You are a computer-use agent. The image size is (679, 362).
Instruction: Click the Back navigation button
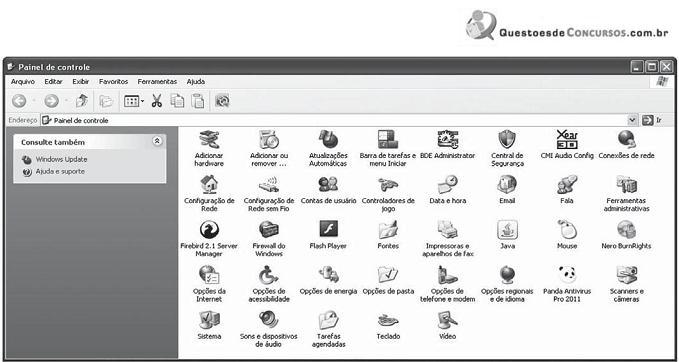click(x=19, y=101)
